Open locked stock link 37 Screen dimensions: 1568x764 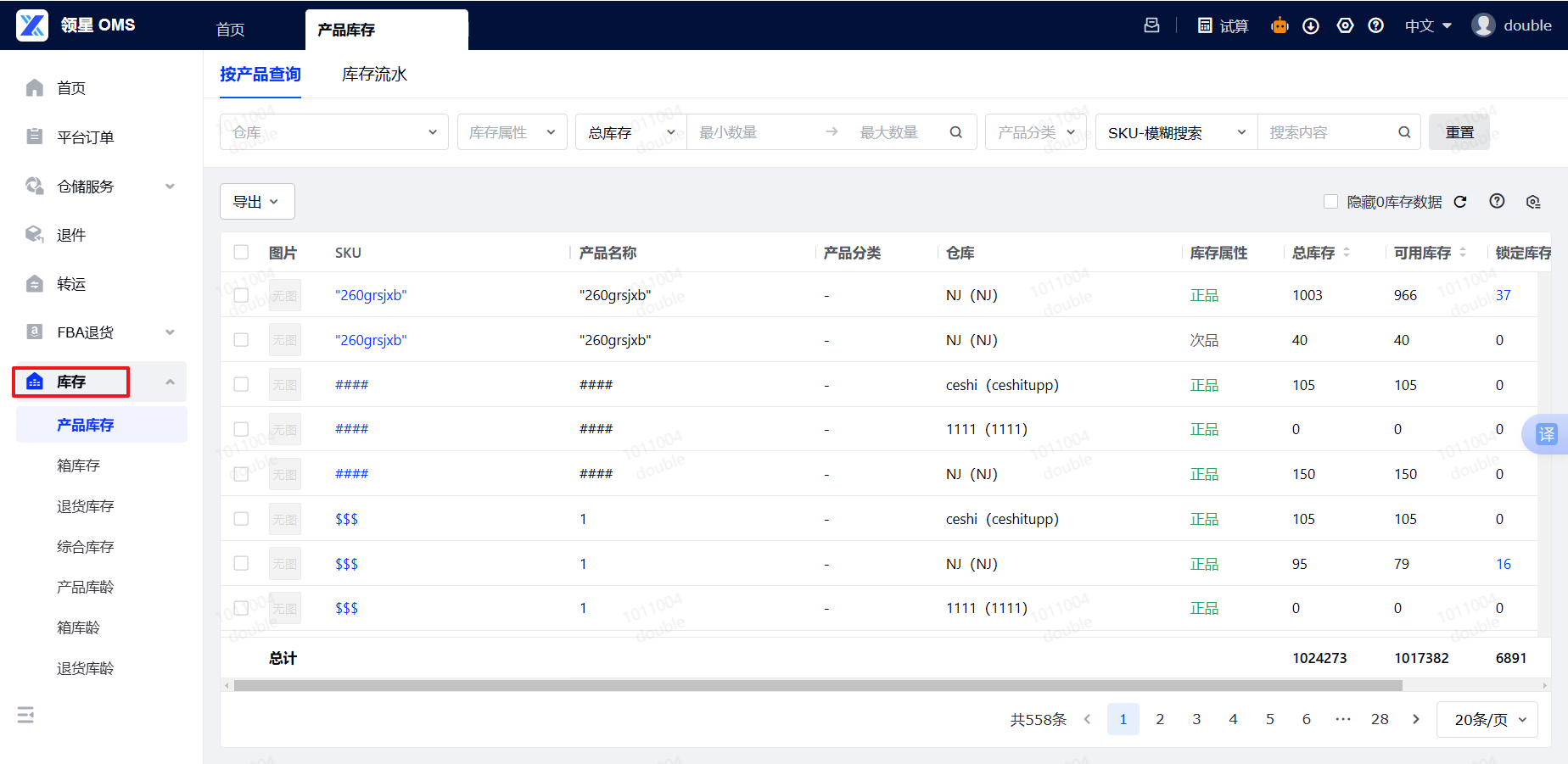click(1504, 295)
